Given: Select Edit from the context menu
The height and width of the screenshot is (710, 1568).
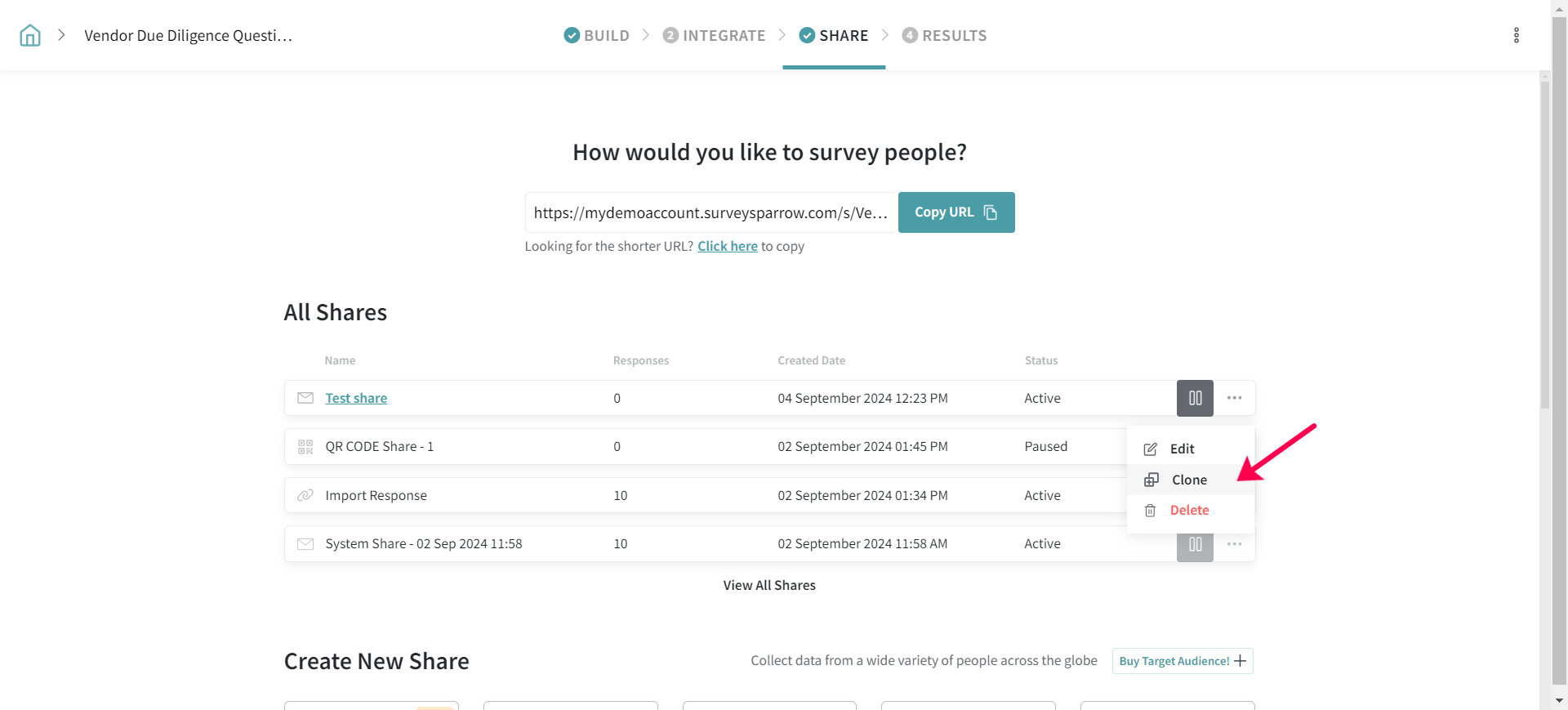Looking at the screenshot, I should coord(1181,449).
